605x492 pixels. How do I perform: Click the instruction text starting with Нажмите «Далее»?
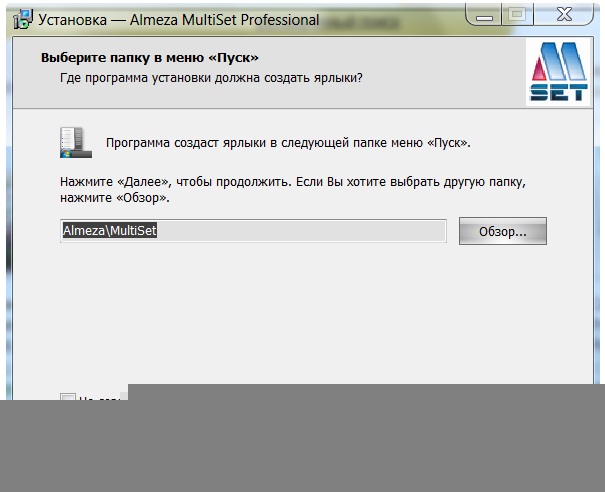pos(293,189)
